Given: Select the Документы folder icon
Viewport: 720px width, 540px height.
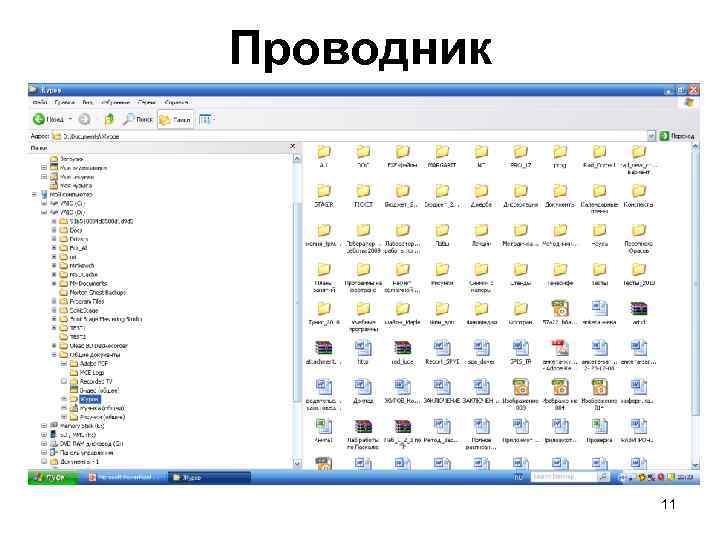Looking at the screenshot, I should [x=560, y=191].
